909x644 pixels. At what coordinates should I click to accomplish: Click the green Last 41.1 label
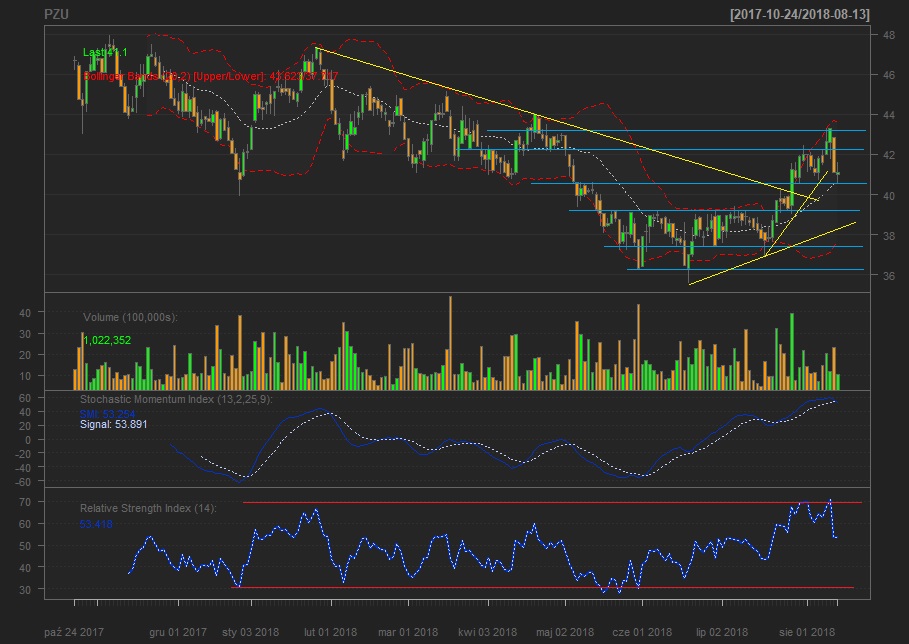105,52
